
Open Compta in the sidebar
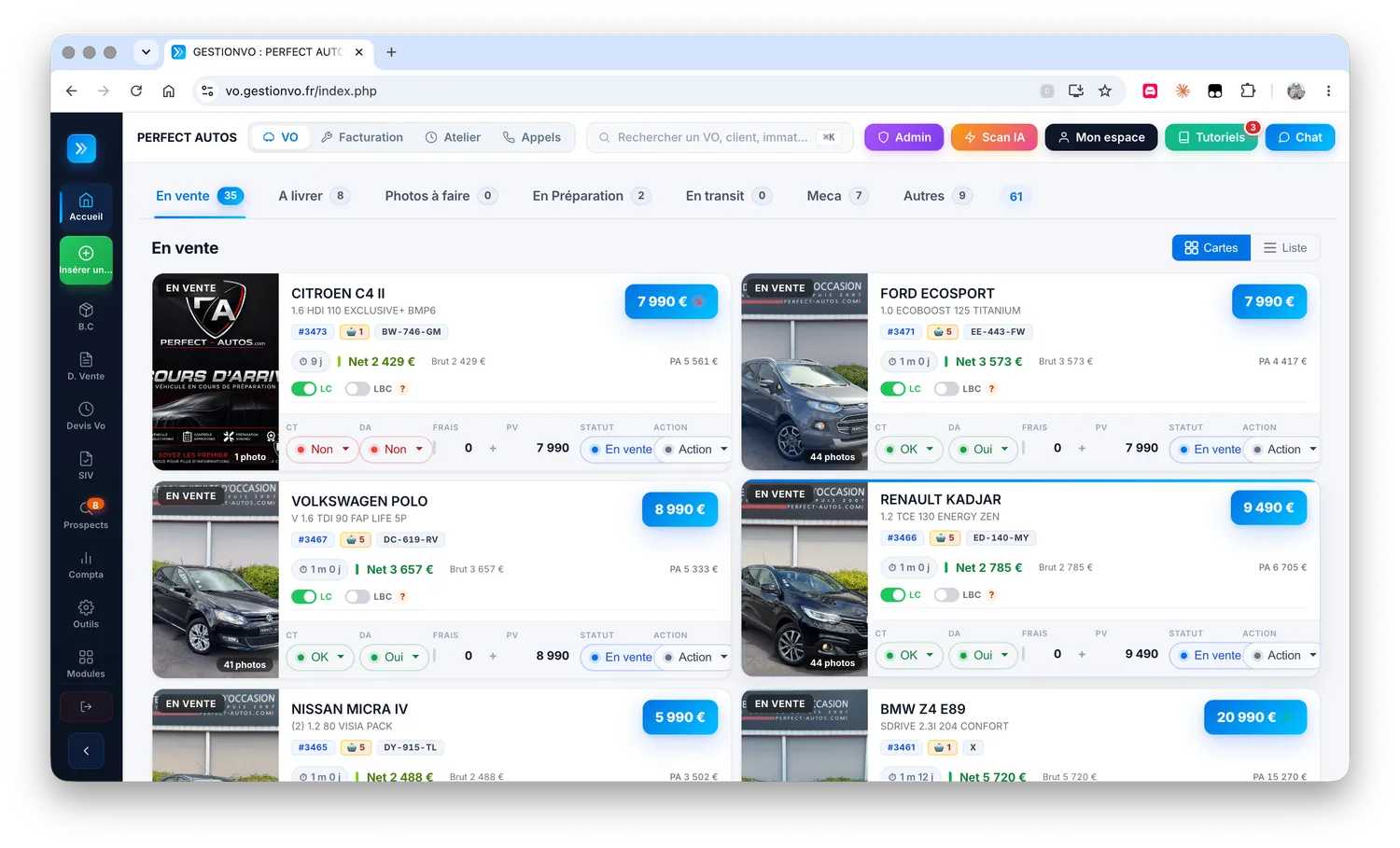tap(86, 564)
